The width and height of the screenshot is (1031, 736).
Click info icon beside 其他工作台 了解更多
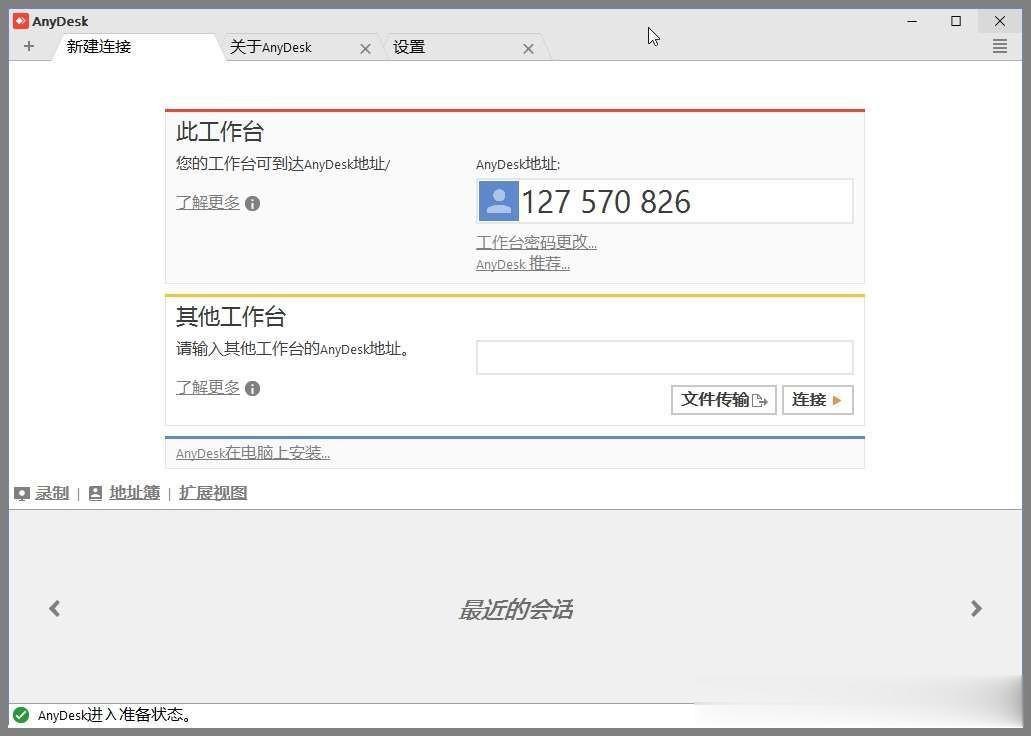pyautogui.click(x=252, y=389)
